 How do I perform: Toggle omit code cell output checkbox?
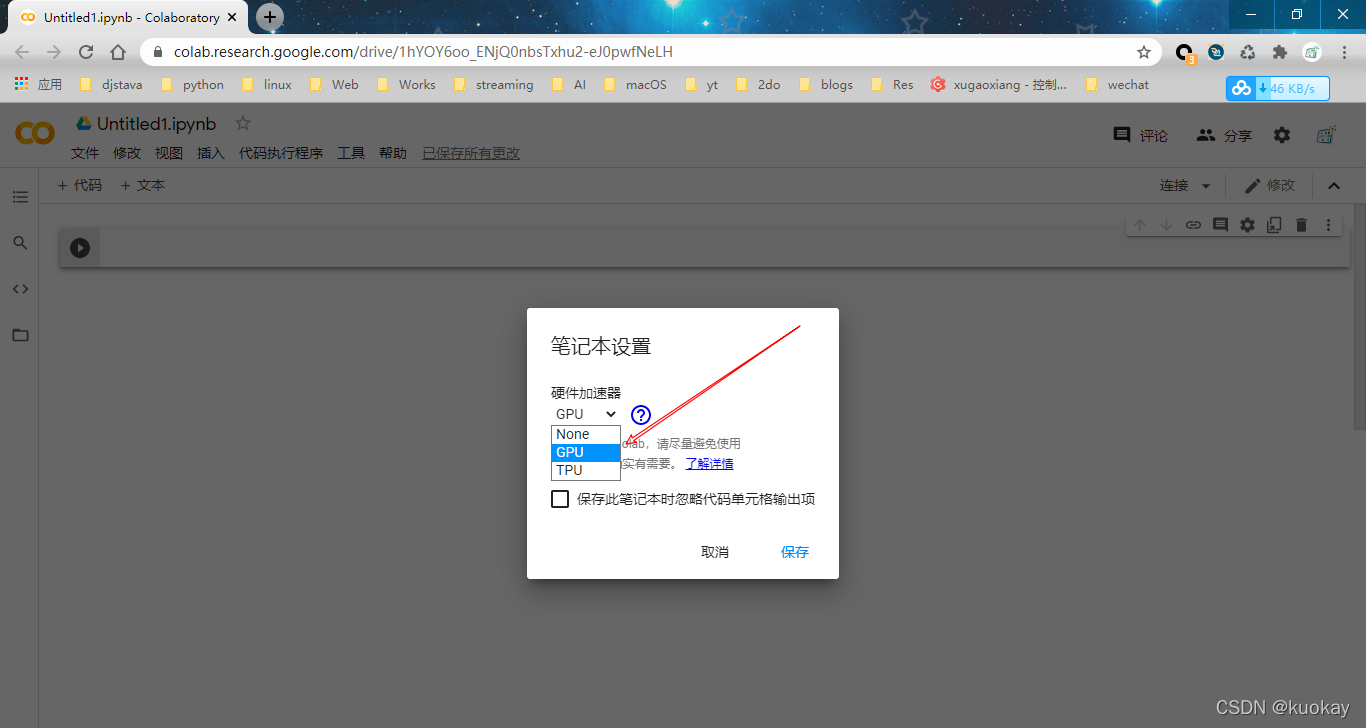click(560, 499)
